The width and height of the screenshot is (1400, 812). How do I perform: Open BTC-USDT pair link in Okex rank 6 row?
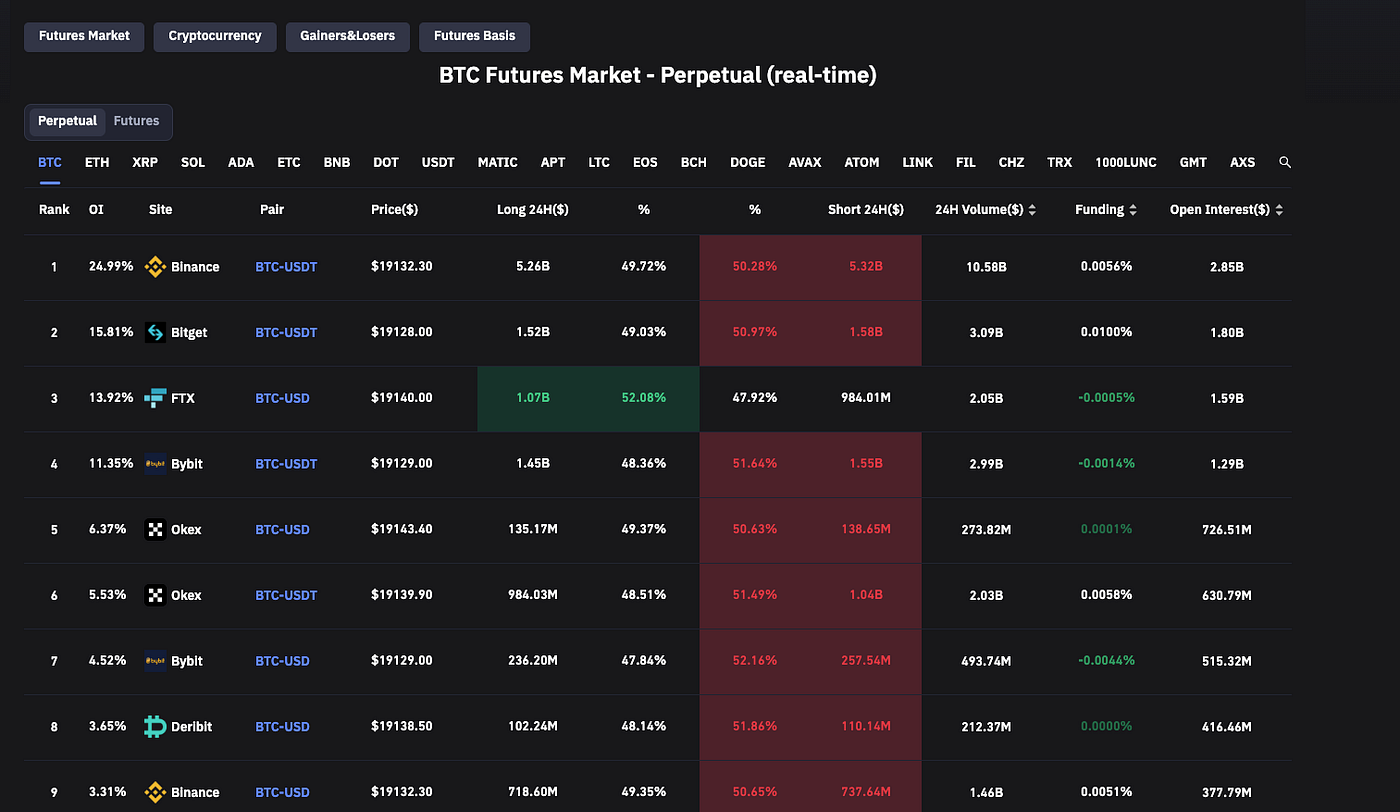(286, 595)
